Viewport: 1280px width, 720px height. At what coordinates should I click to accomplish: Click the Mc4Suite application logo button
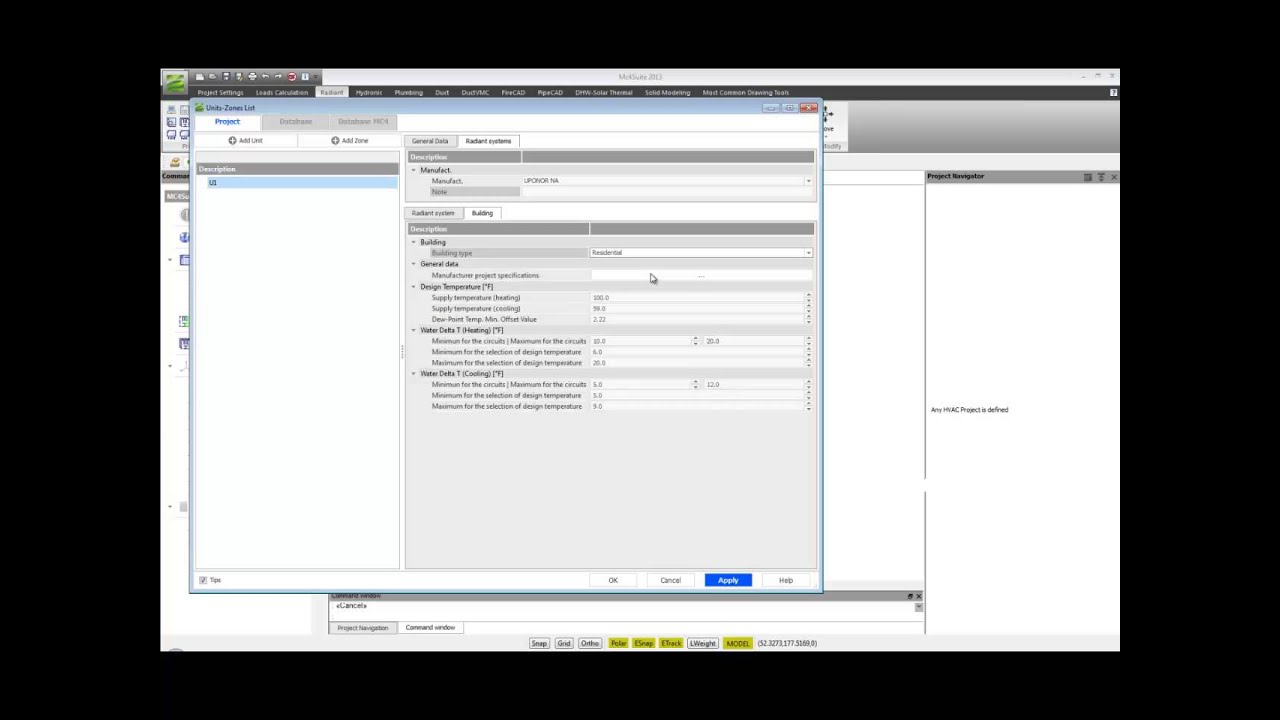tap(175, 82)
